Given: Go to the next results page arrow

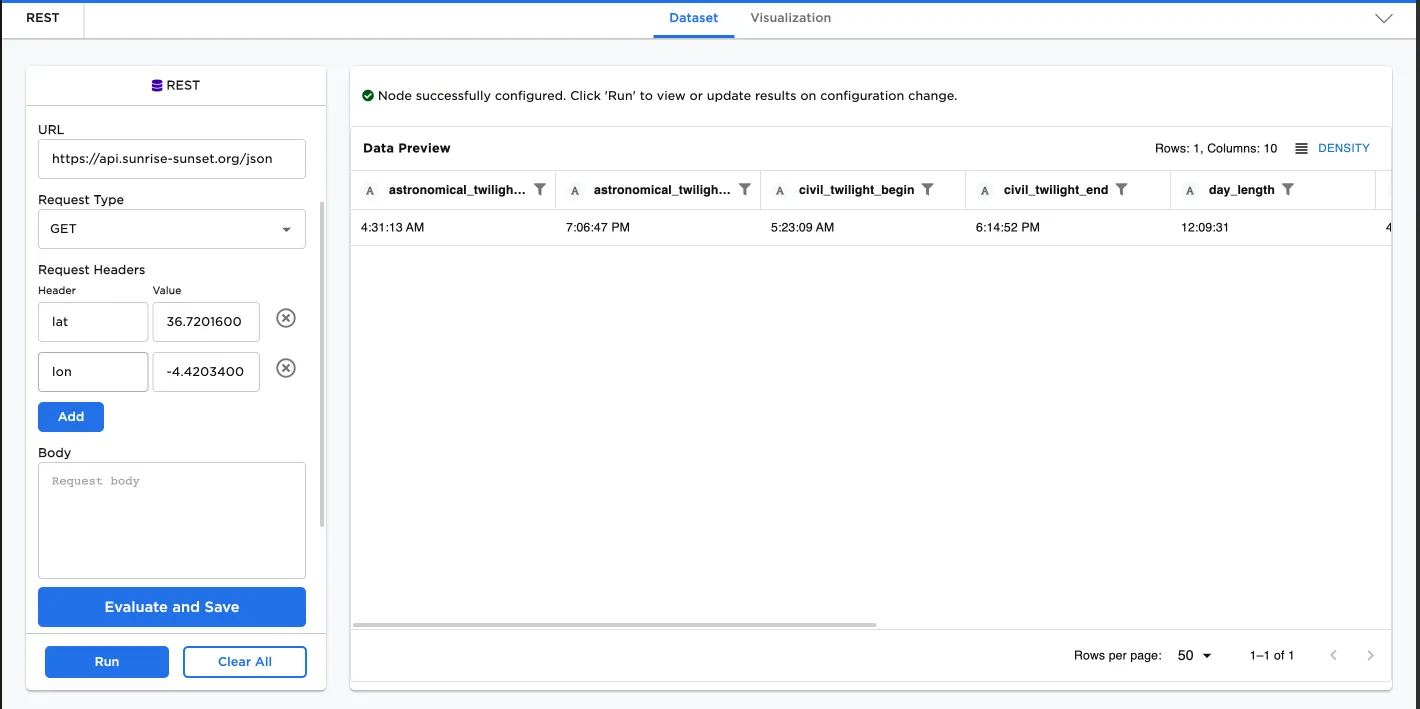Looking at the screenshot, I should (1370, 655).
